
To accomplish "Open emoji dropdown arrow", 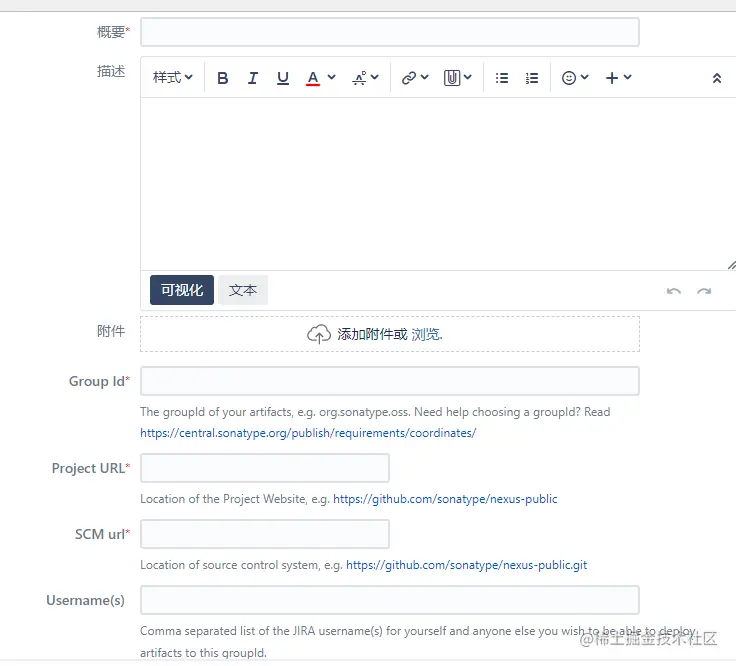I will click(584, 77).
